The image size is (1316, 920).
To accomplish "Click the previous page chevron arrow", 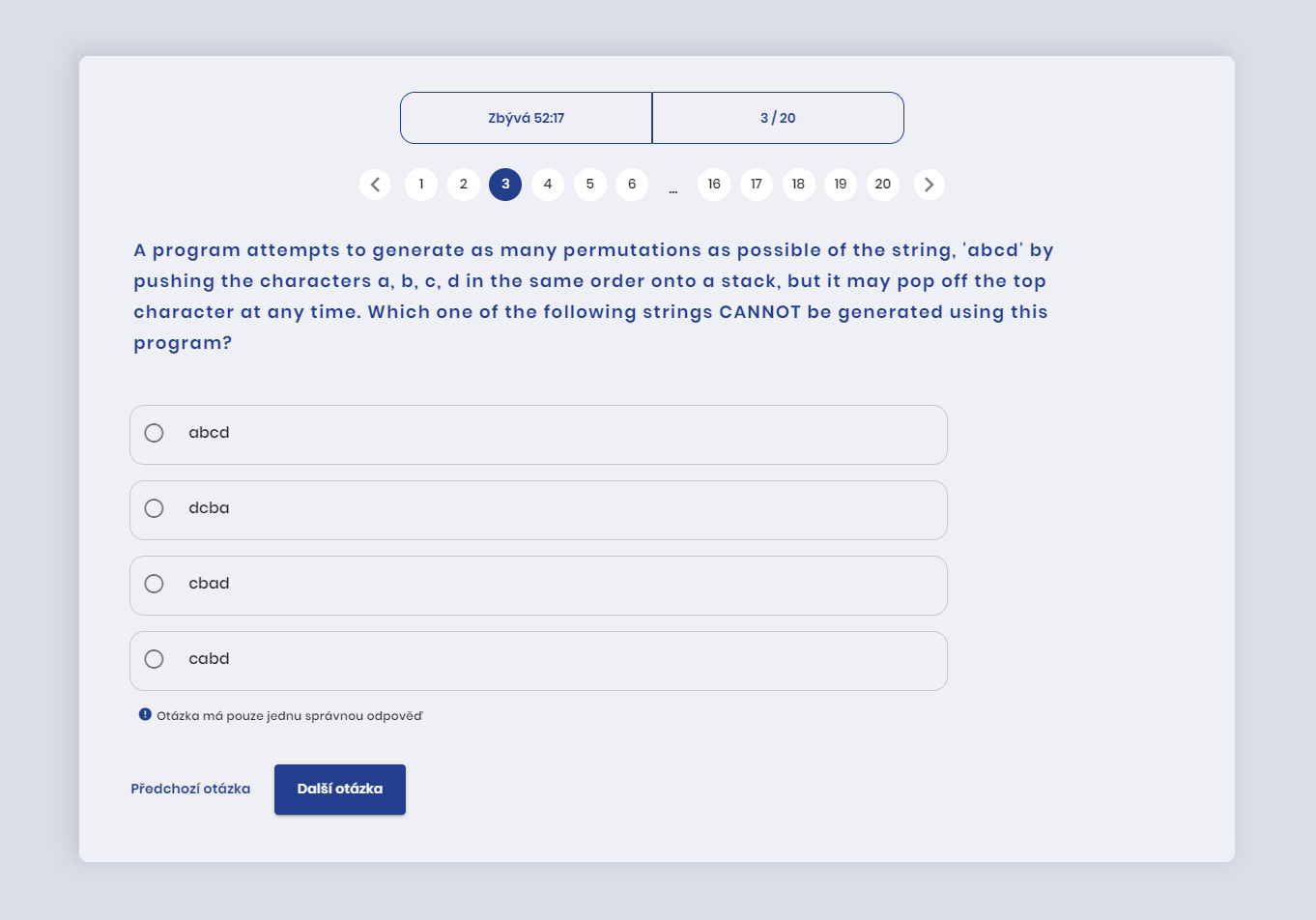I will coord(375,185).
